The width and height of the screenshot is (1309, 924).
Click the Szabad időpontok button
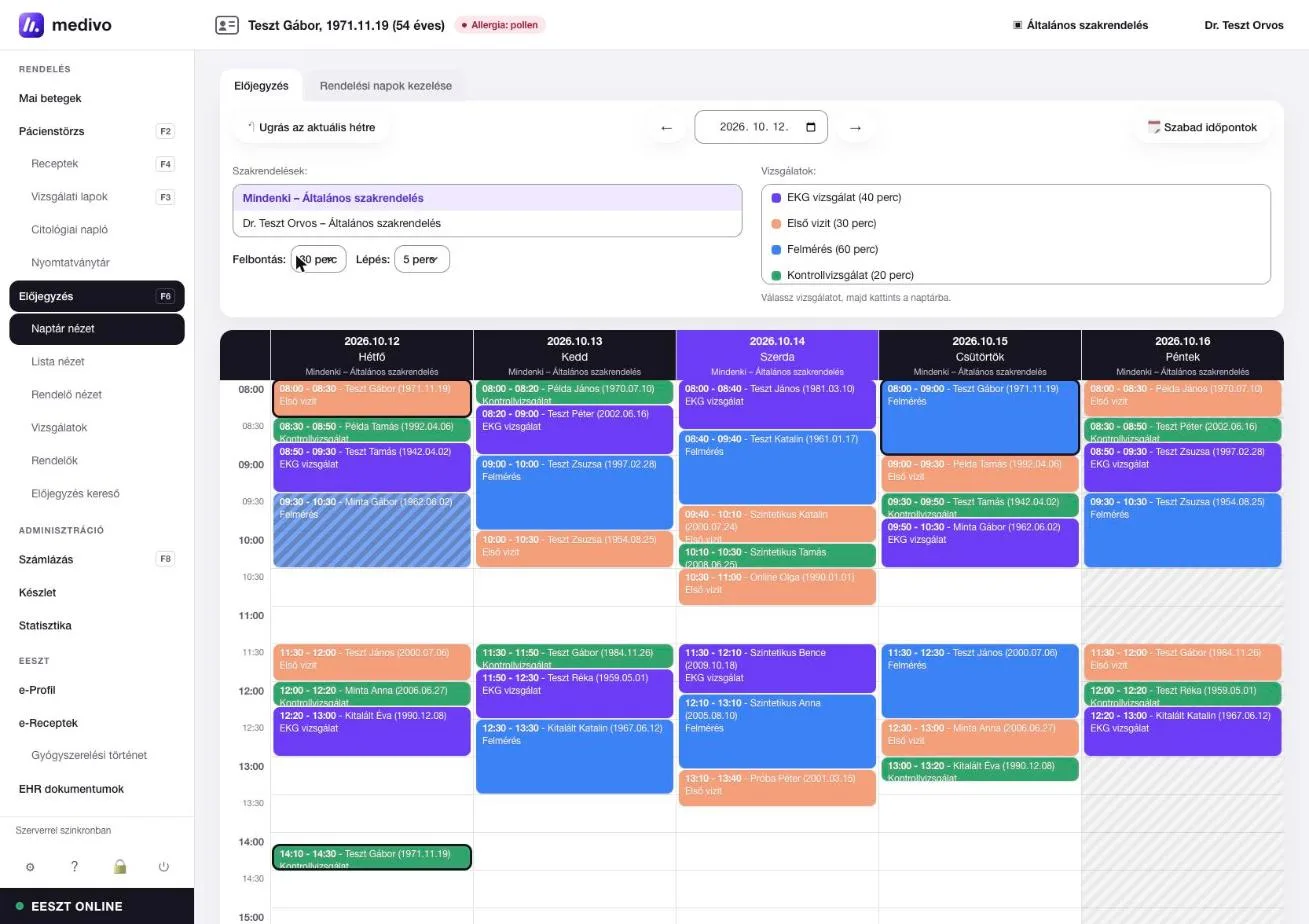1202,128
